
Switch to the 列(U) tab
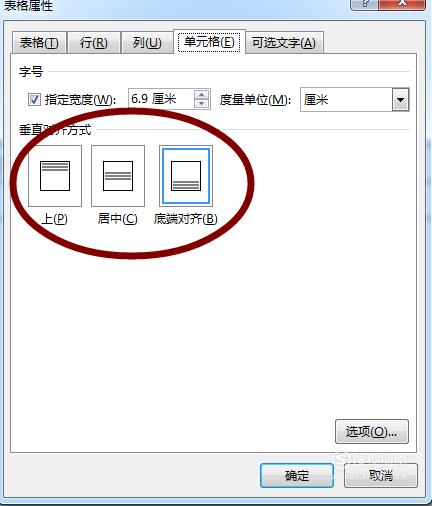coord(147,43)
